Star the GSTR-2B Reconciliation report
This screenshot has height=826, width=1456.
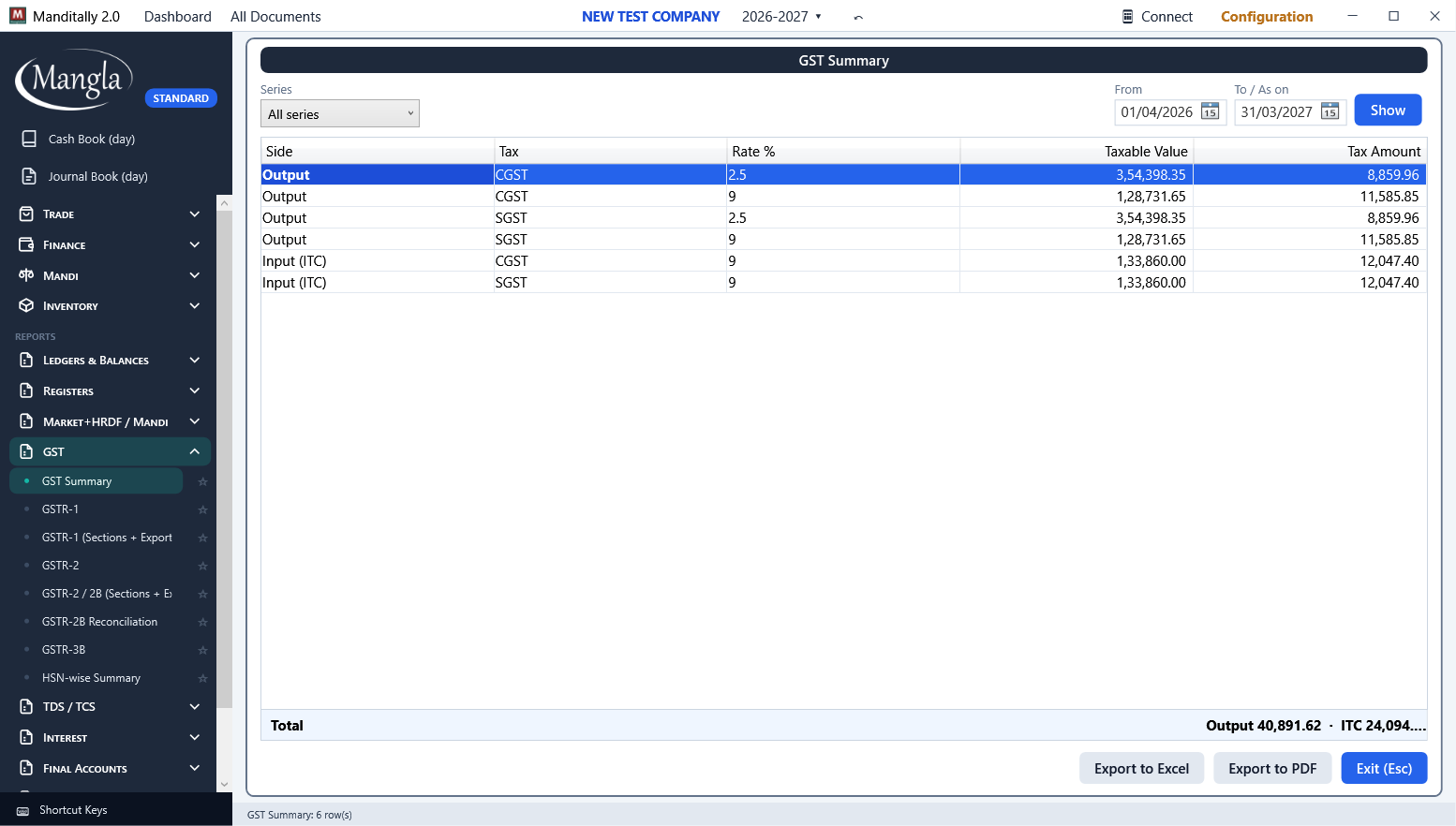click(202, 622)
